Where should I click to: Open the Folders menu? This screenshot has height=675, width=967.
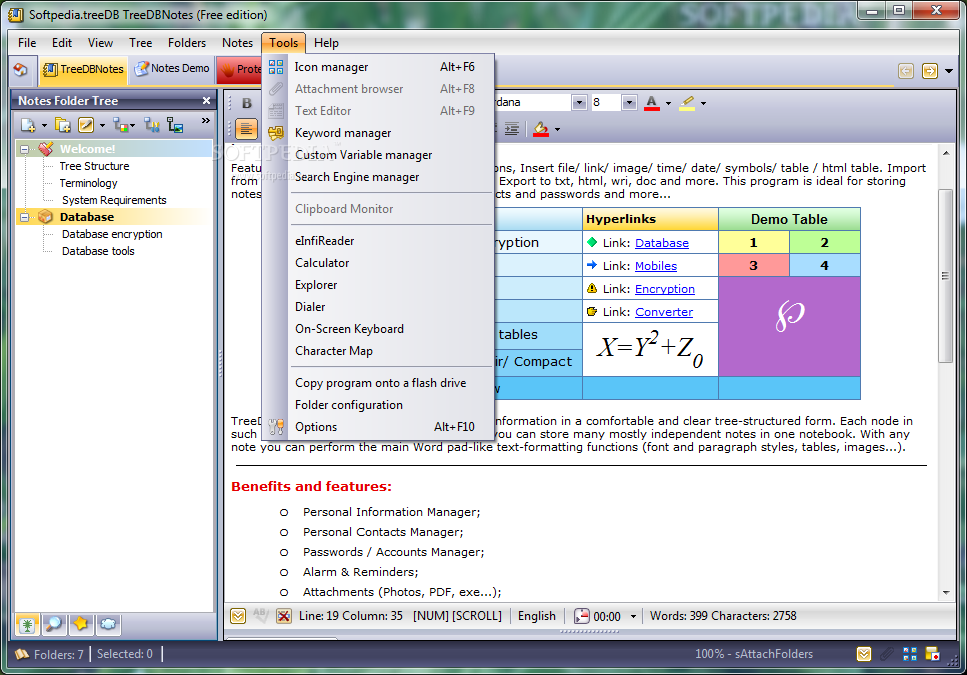coord(187,43)
